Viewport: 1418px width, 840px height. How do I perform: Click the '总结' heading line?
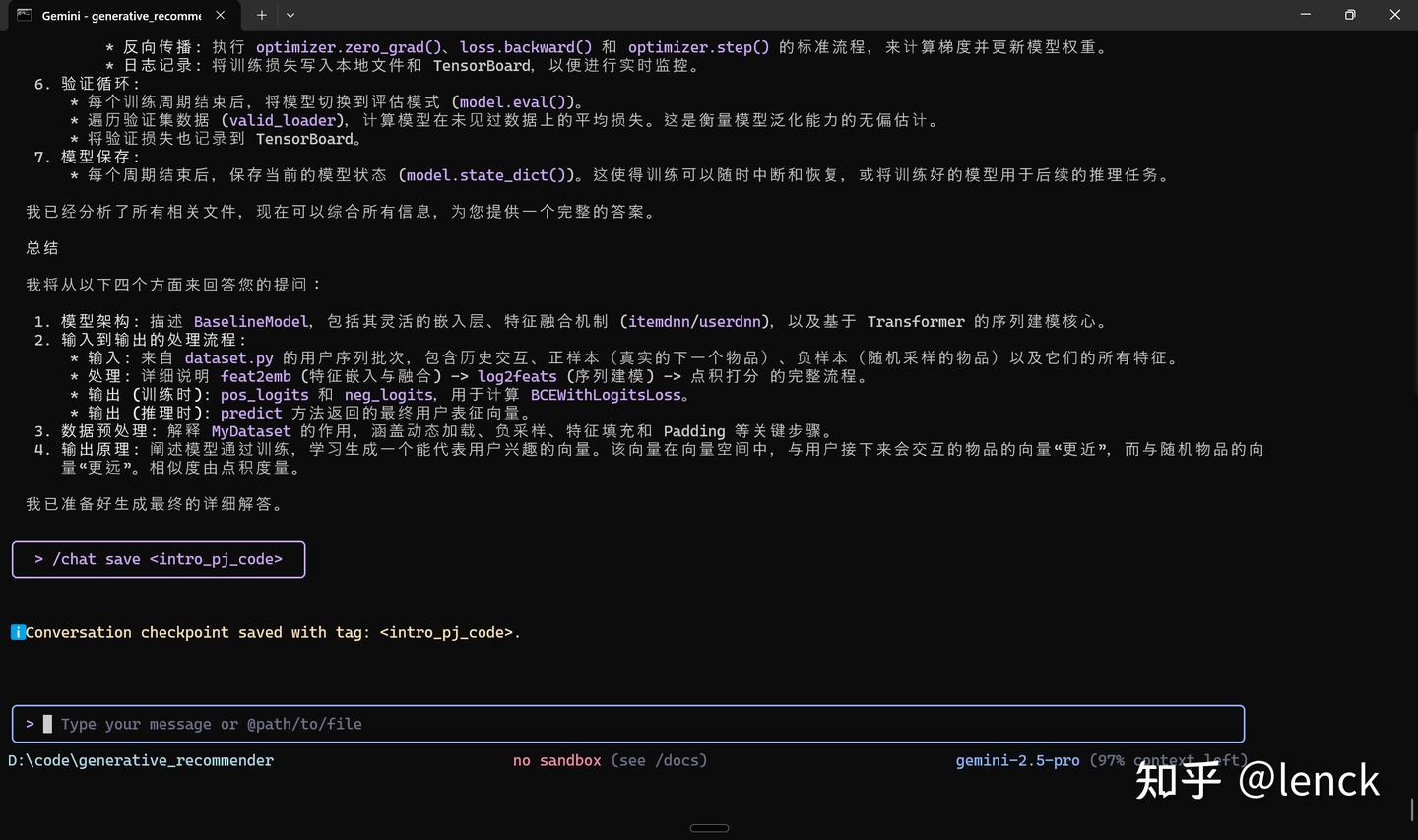tap(42, 248)
